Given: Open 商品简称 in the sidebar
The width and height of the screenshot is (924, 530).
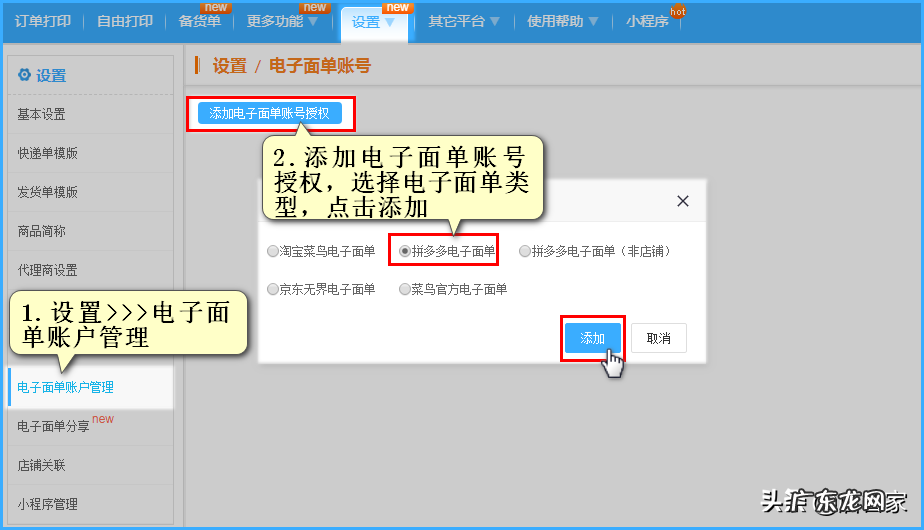Looking at the screenshot, I should point(91,231).
